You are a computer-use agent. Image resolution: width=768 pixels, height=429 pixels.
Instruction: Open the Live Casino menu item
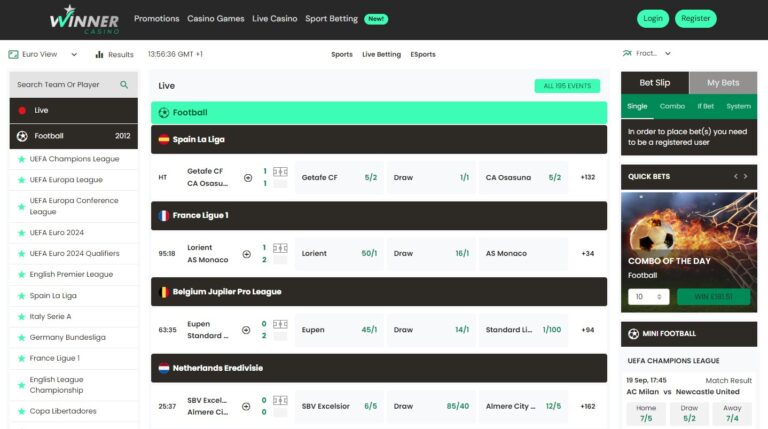click(274, 19)
